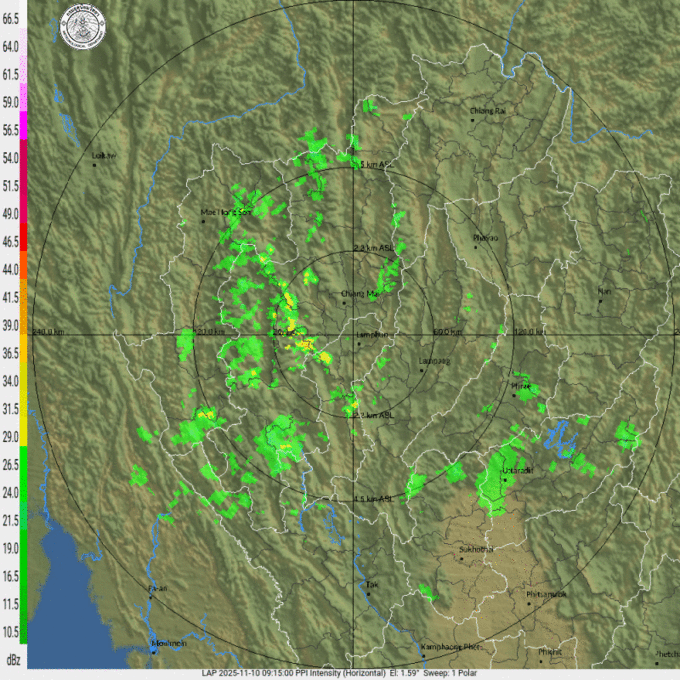This screenshot has height=680, width=680.
Task: Click the Loikaw city marker
Action: [94, 165]
